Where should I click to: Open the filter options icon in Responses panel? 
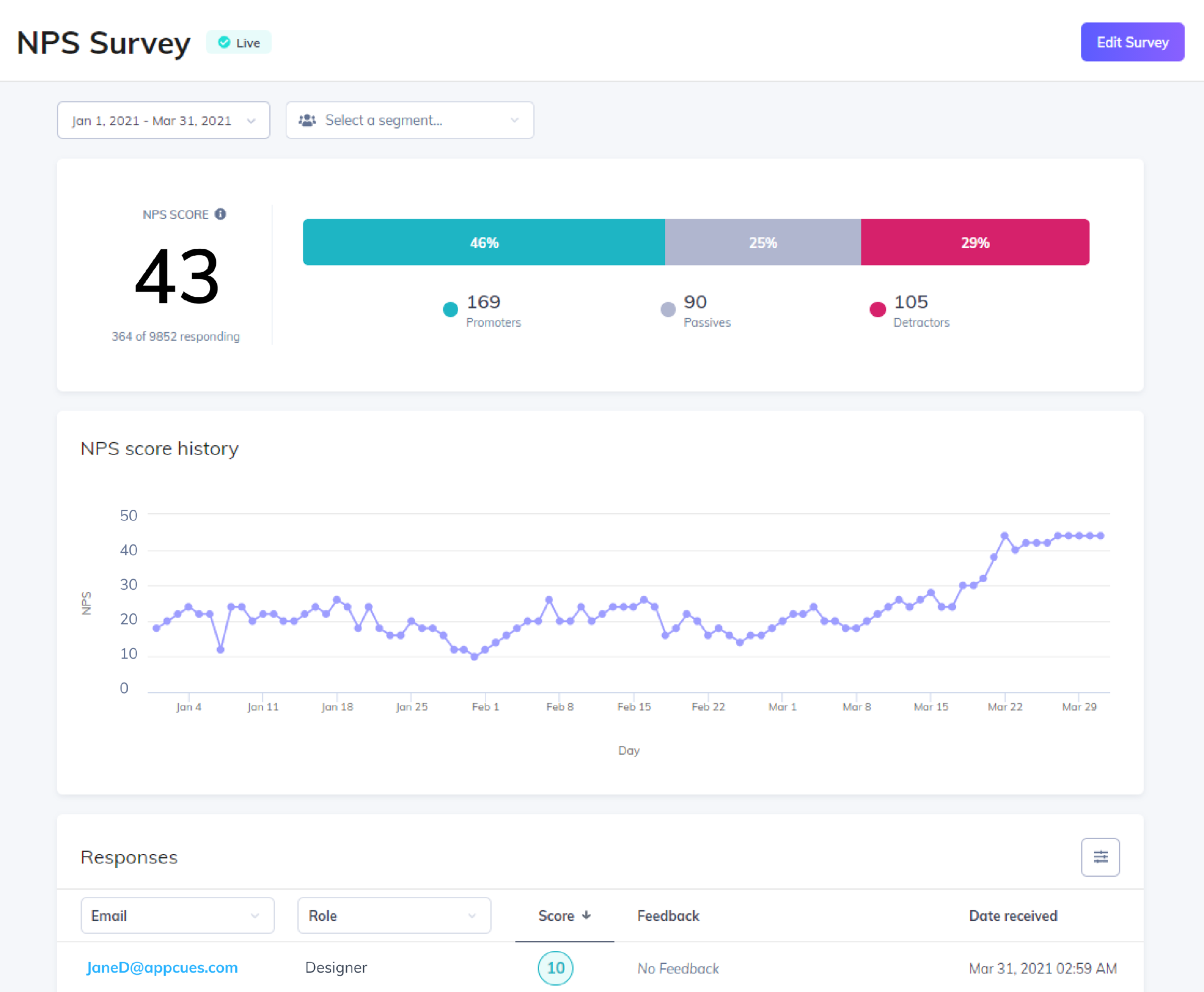click(1100, 857)
